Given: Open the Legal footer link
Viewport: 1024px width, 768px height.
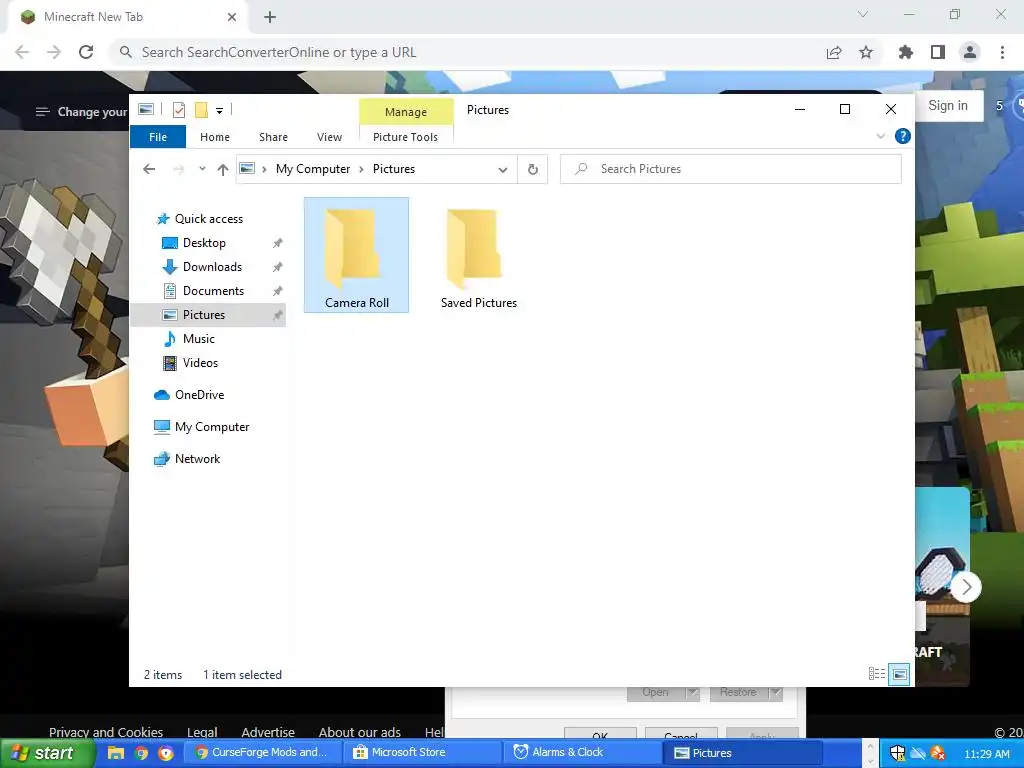Looking at the screenshot, I should click(x=202, y=732).
